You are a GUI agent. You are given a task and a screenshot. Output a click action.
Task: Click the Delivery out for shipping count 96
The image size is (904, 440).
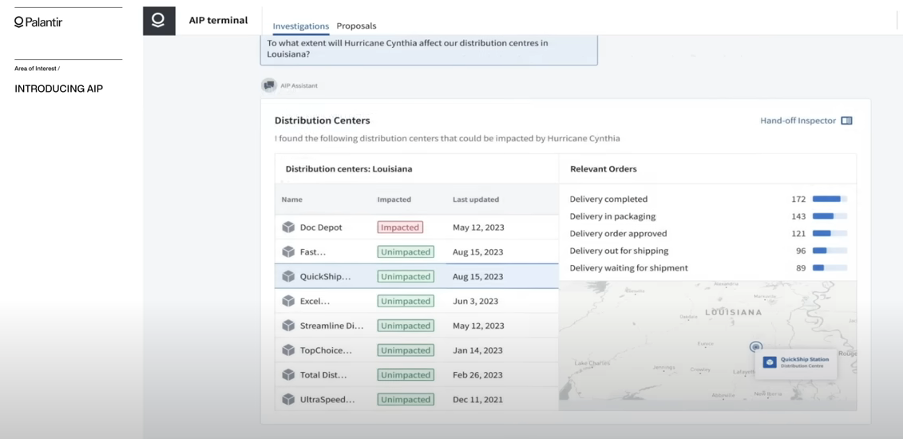tap(801, 251)
